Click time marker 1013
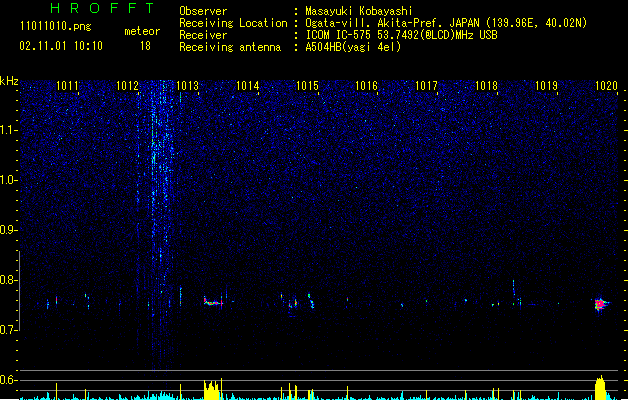Screen dimensions: 629x400 187,86
